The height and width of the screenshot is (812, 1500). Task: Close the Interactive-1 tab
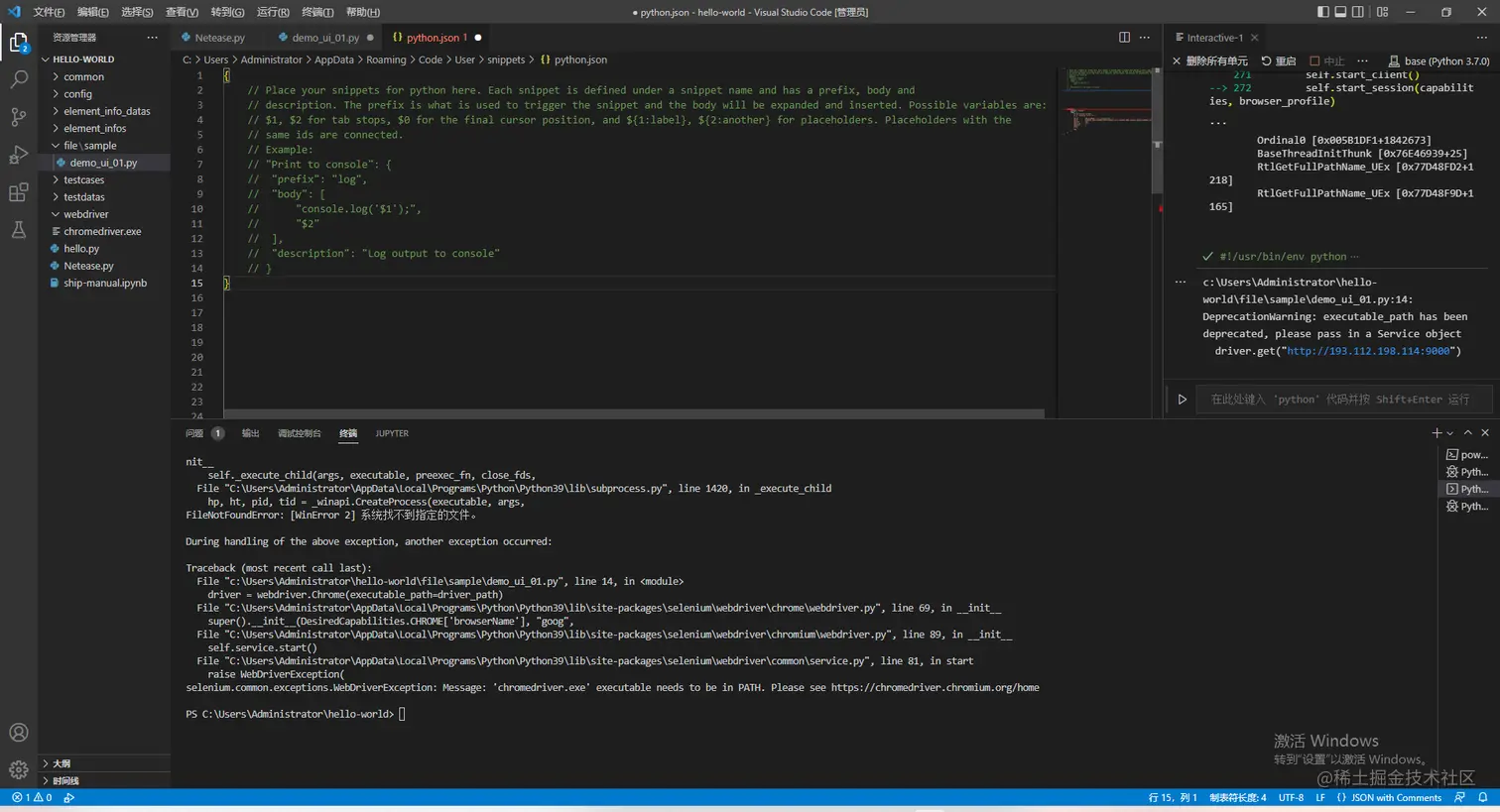coord(1254,38)
